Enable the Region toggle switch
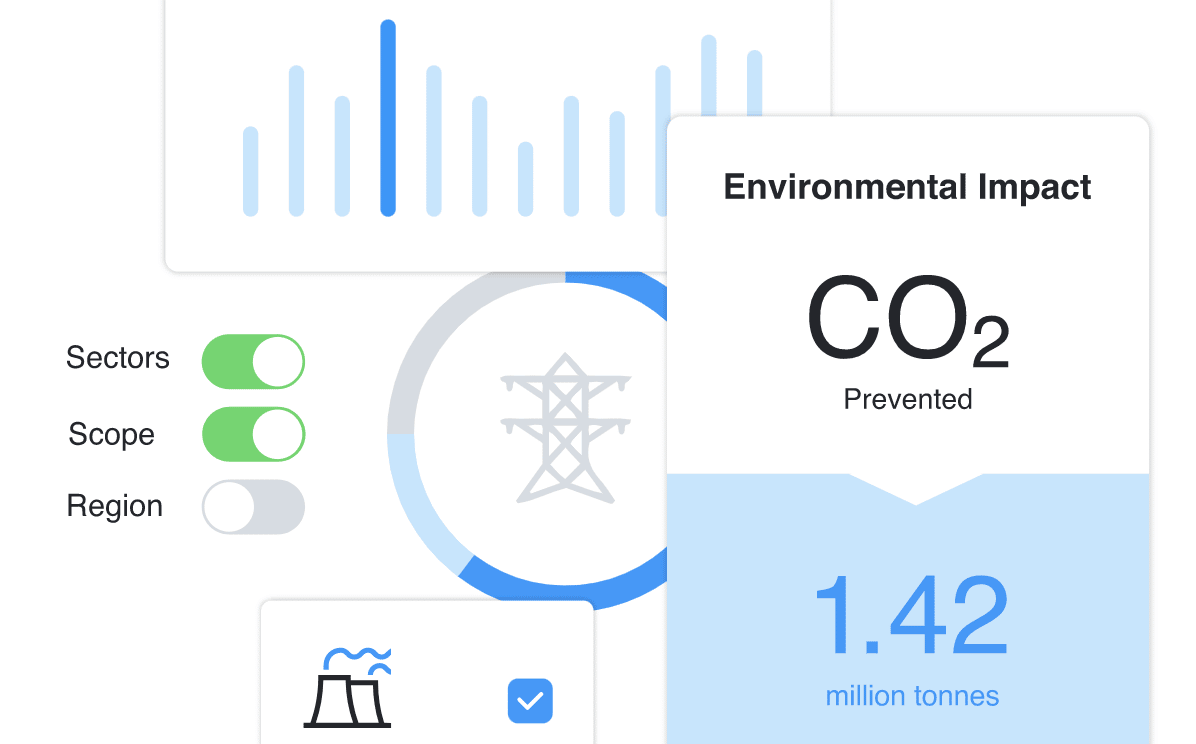This screenshot has height=744, width=1196. tap(253, 507)
